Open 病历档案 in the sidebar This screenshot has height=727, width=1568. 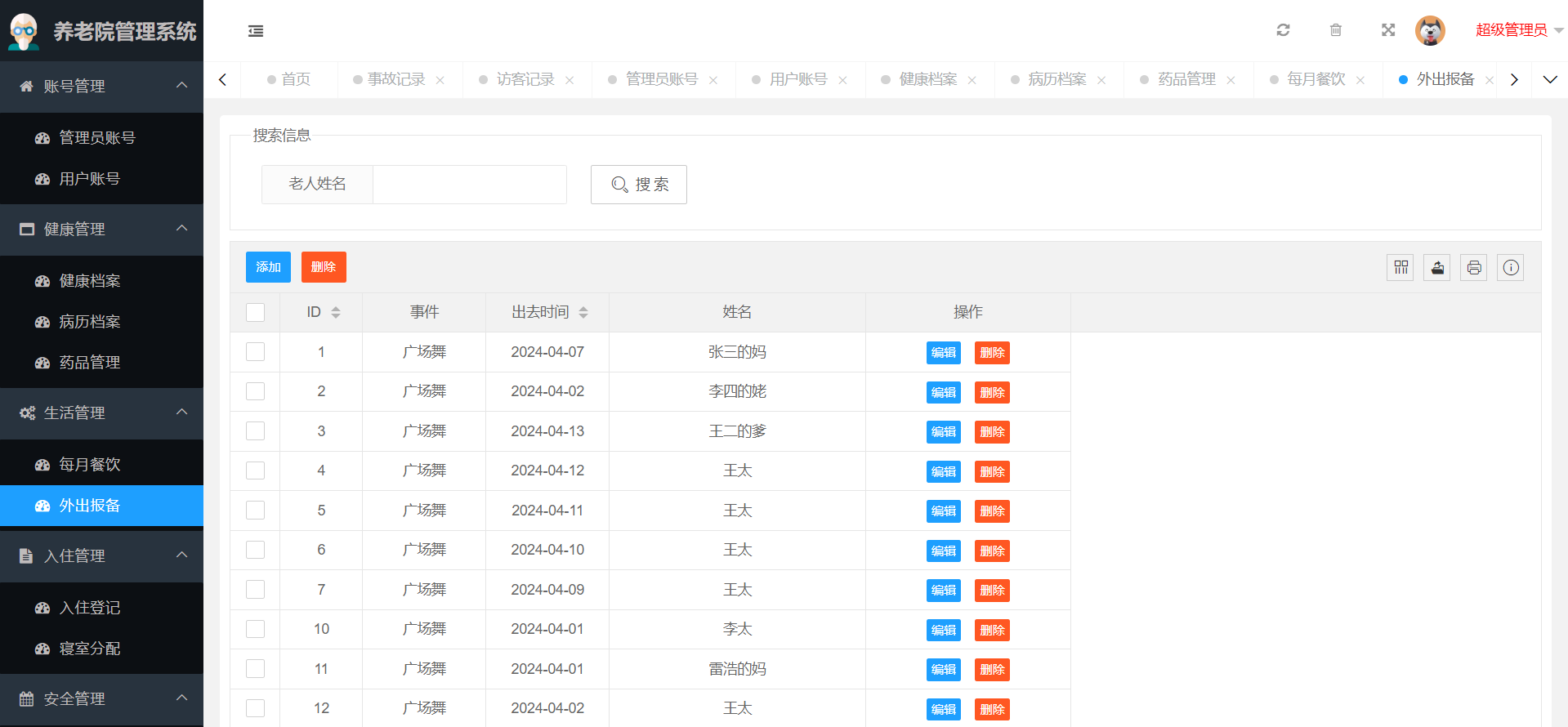101,321
